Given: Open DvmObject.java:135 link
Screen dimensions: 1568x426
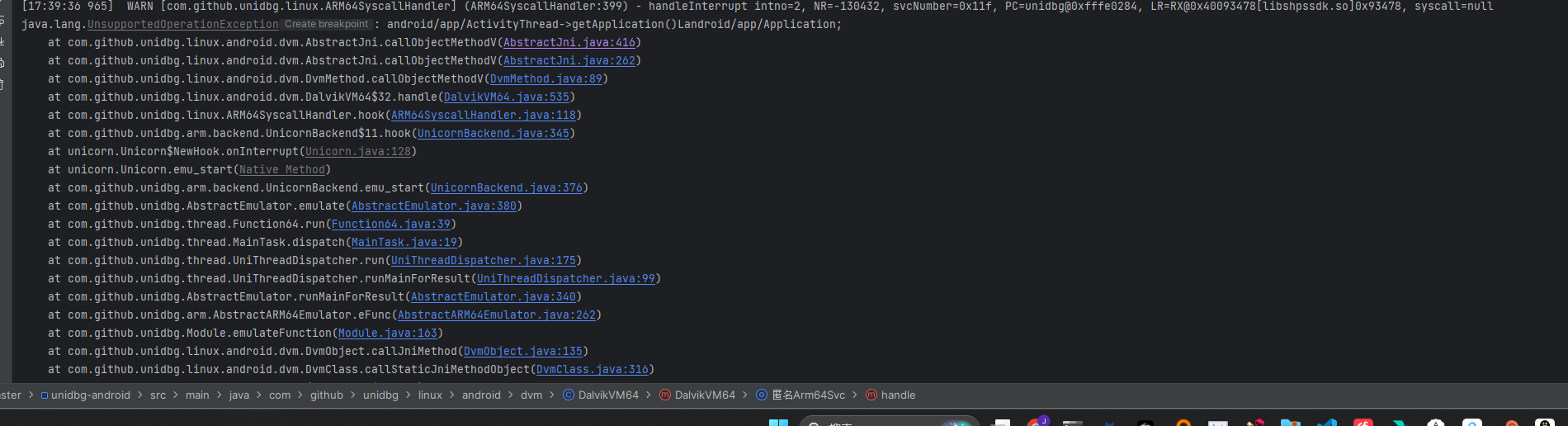Looking at the screenshot, I should pyautogui.click(x=523, y=352).
